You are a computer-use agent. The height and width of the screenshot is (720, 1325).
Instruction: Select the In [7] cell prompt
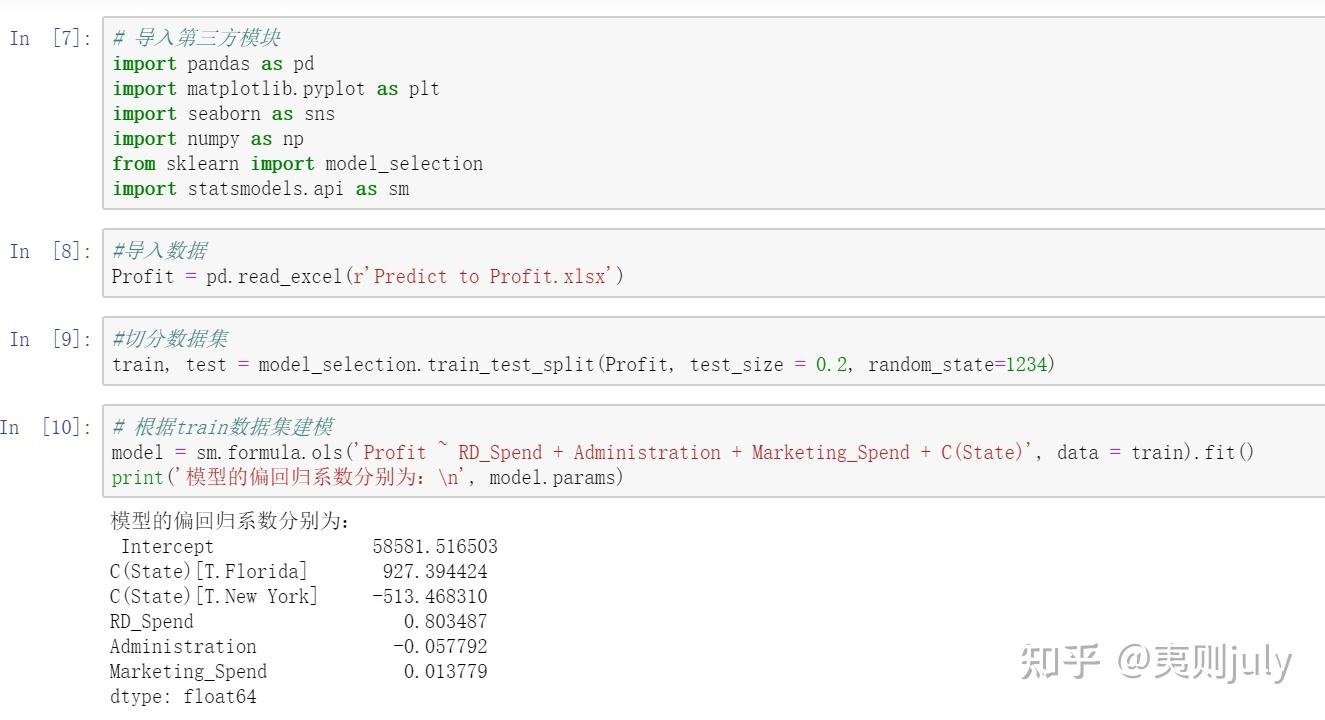click(50, 39)
